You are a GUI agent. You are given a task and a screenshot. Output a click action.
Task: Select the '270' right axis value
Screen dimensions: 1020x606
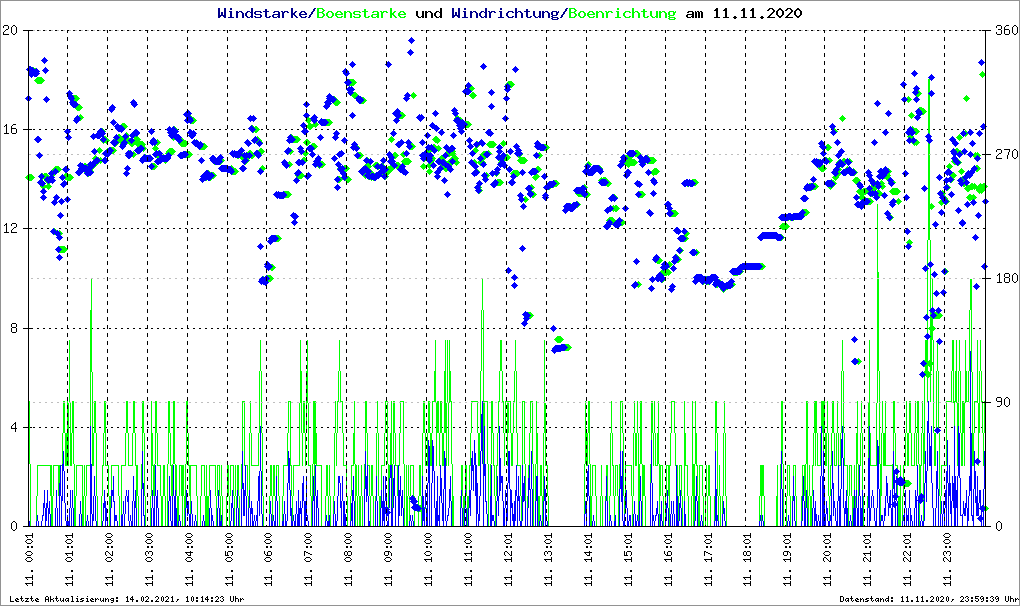1004,155
